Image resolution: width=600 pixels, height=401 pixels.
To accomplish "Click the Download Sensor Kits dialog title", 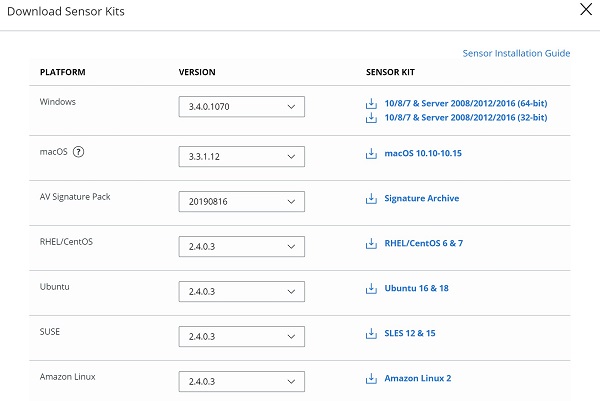I will (x=66, y=11).
